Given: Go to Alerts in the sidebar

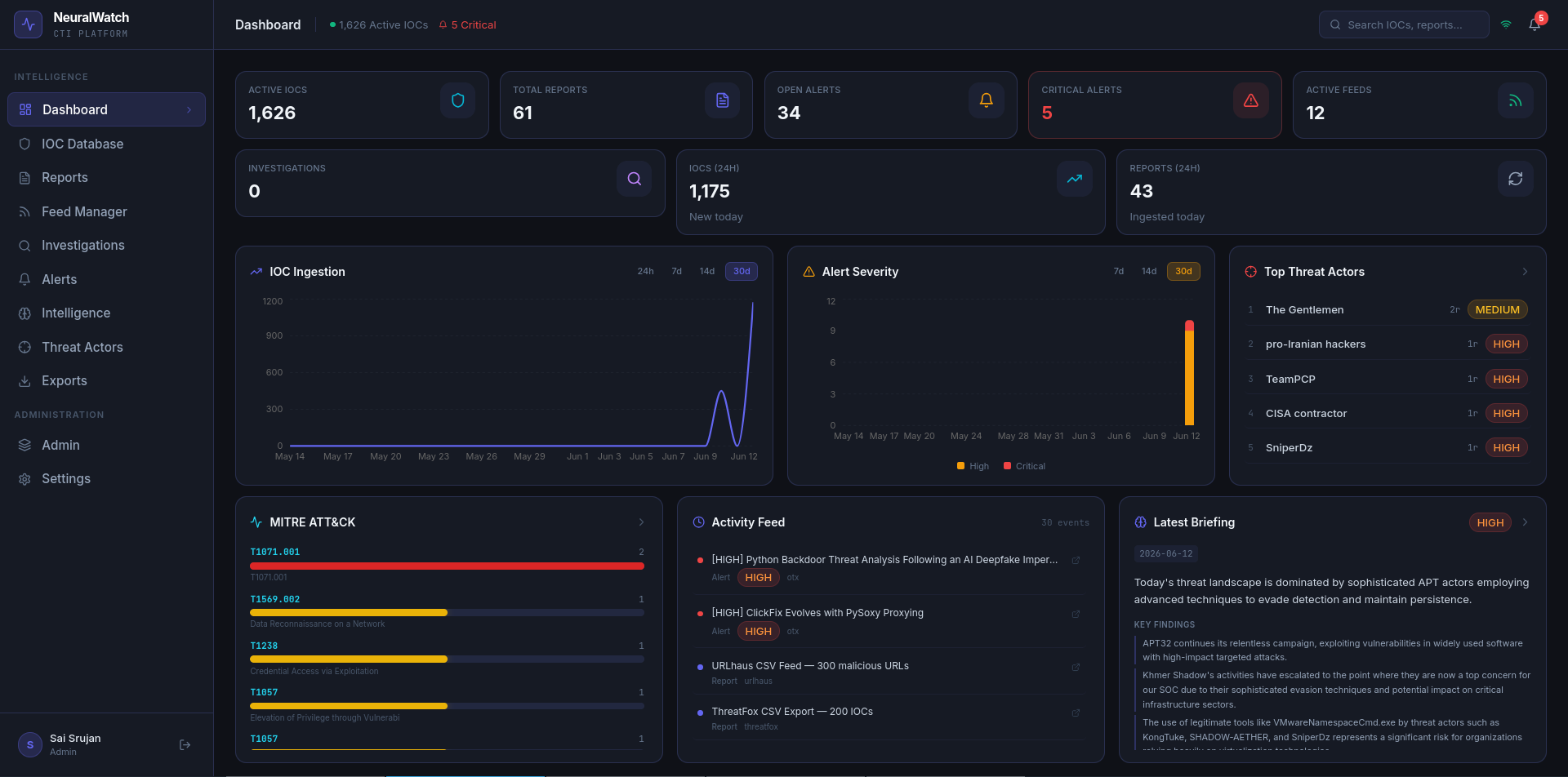Looking at the screenshot, I should point(106,279).
